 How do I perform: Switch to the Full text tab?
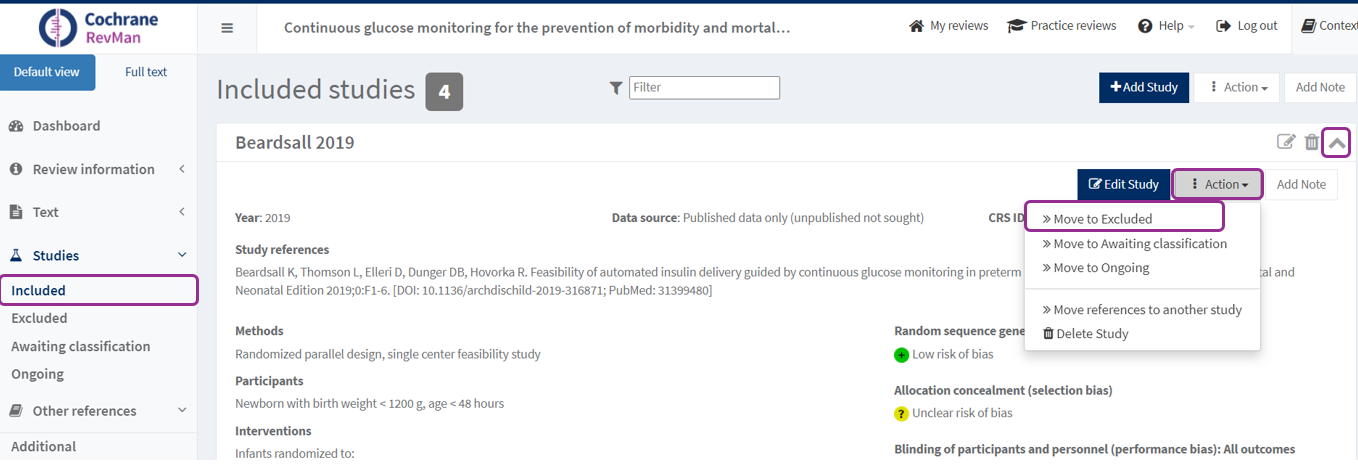point(146,72)
